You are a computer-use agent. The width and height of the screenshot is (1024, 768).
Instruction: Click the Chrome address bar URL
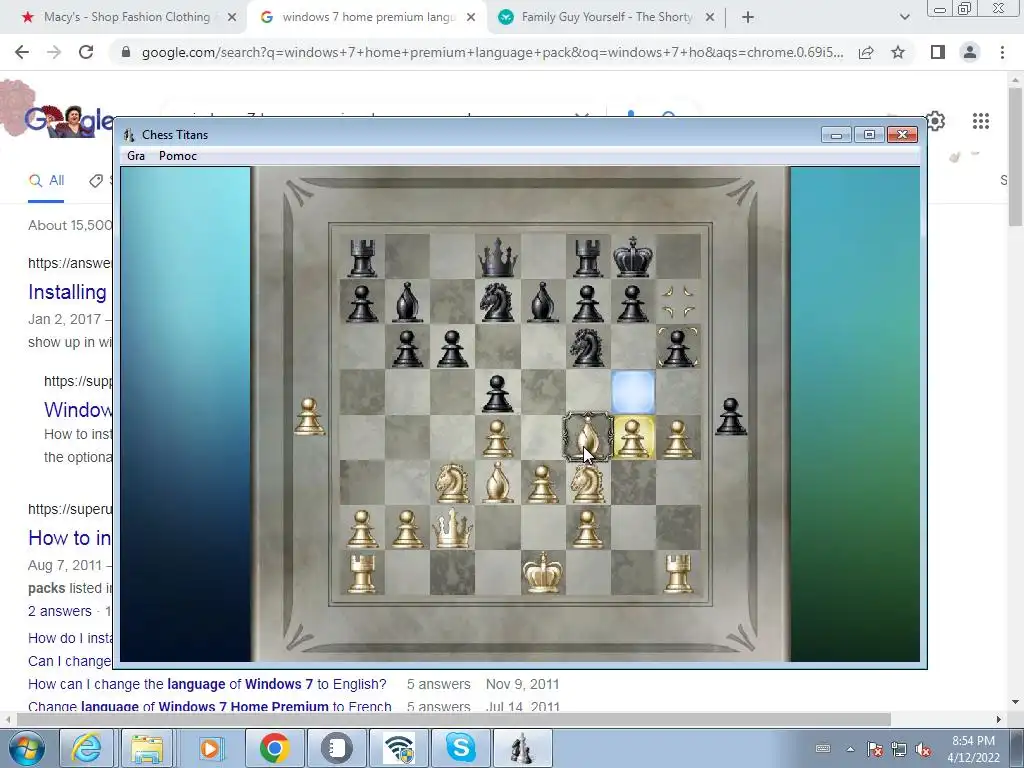[492, 52]
